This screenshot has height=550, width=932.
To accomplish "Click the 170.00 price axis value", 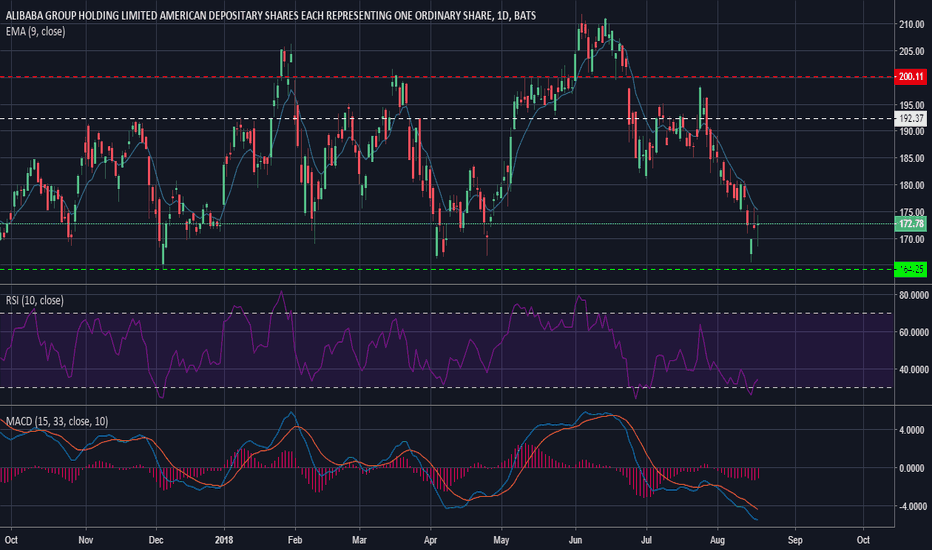I will pos(911,239).
